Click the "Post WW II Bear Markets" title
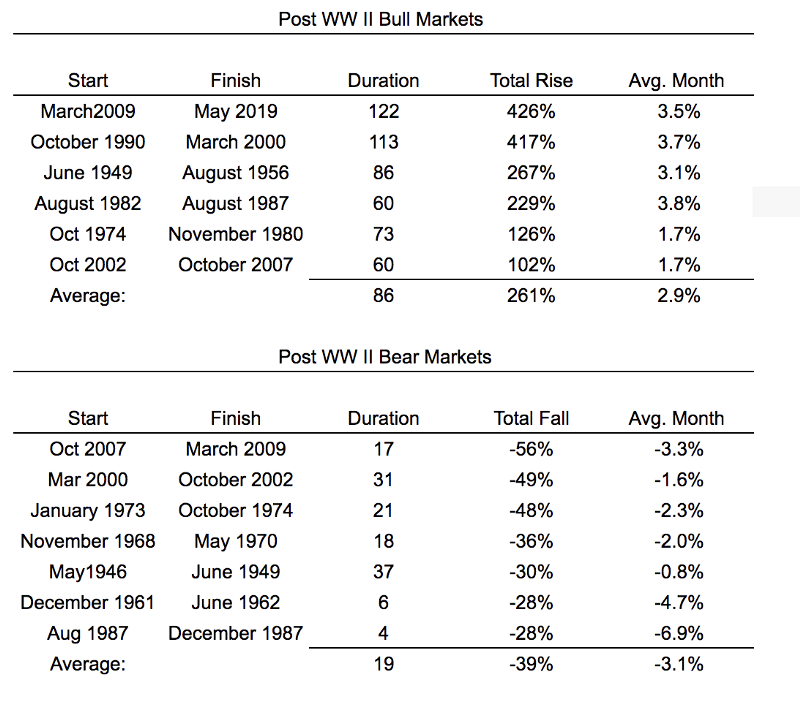Image resolution: width=800 pixels, height=704 pixels. tap(384, 356)
